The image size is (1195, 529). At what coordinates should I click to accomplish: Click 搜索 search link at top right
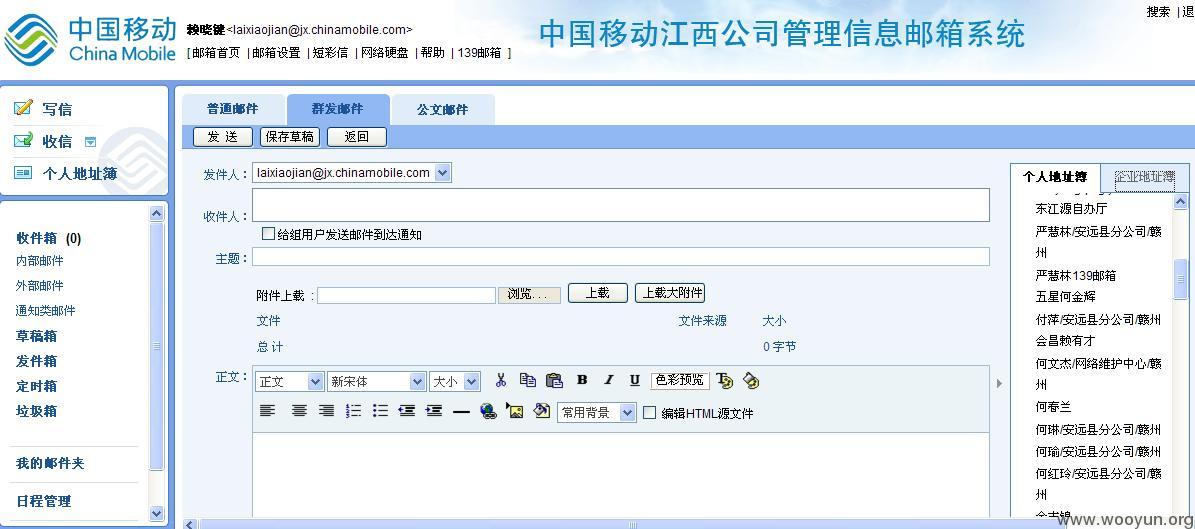tap(1158, 11)
